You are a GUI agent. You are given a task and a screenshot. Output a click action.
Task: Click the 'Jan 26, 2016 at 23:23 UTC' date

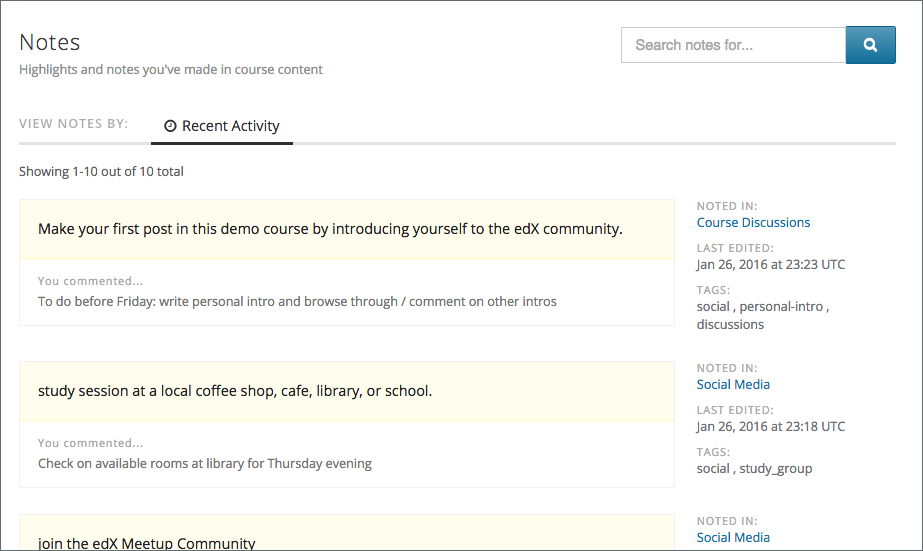pos(770,265)
